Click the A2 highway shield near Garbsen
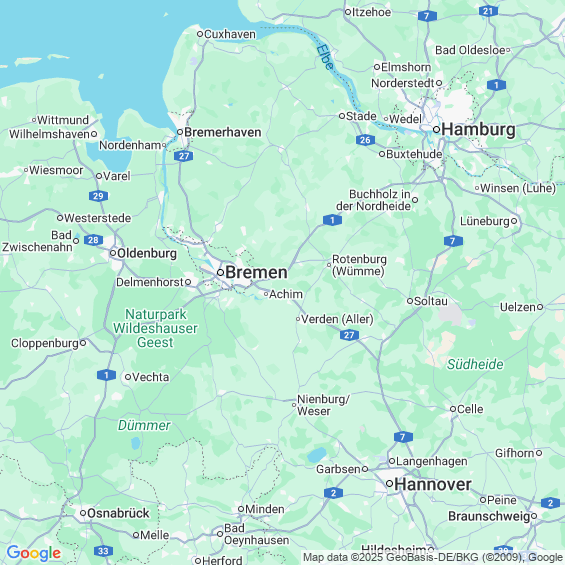This screenshot has height=565, width=565. pyautogui.click(x=333, y=493)
